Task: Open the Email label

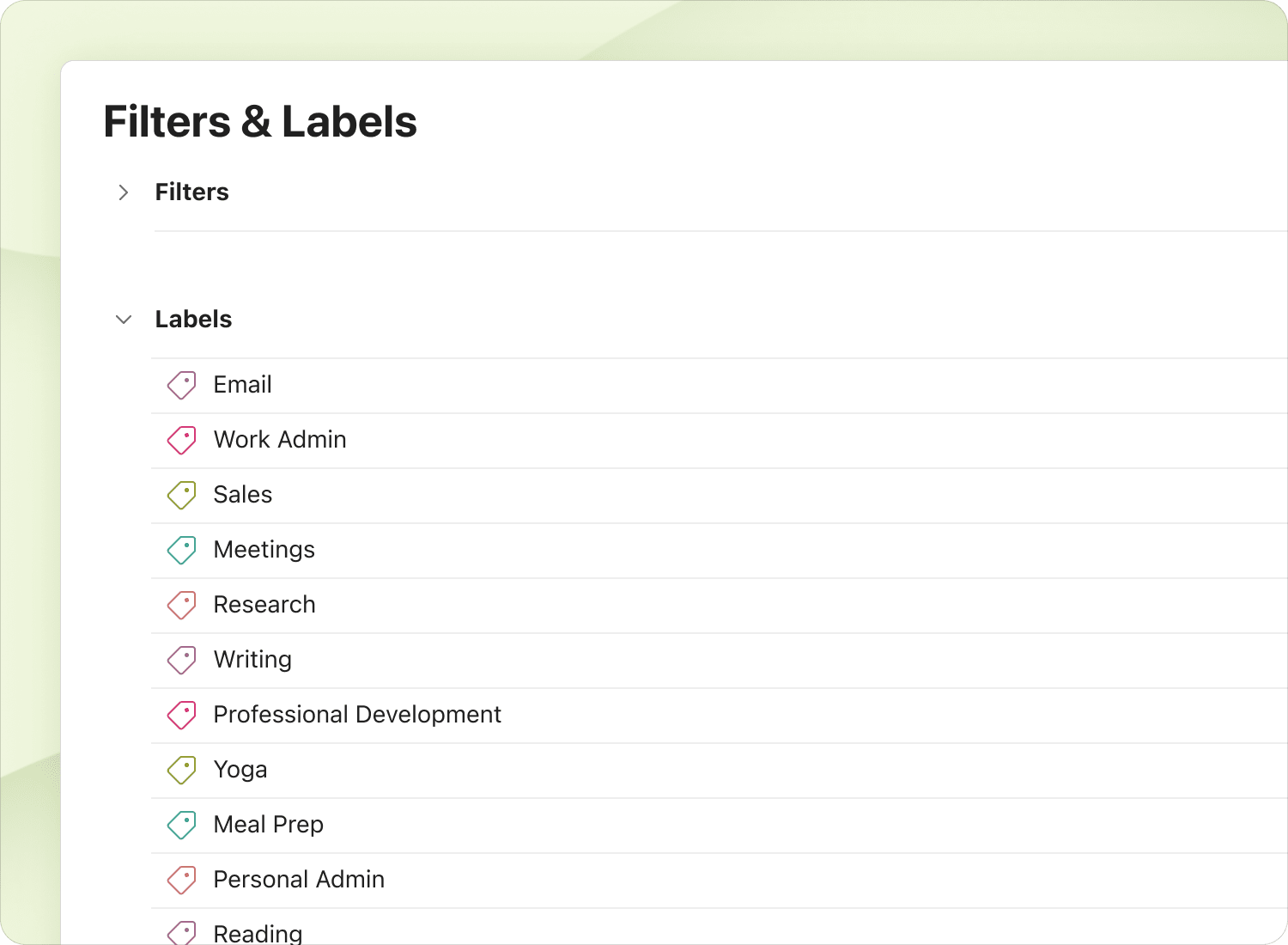Action: point(242,385)
